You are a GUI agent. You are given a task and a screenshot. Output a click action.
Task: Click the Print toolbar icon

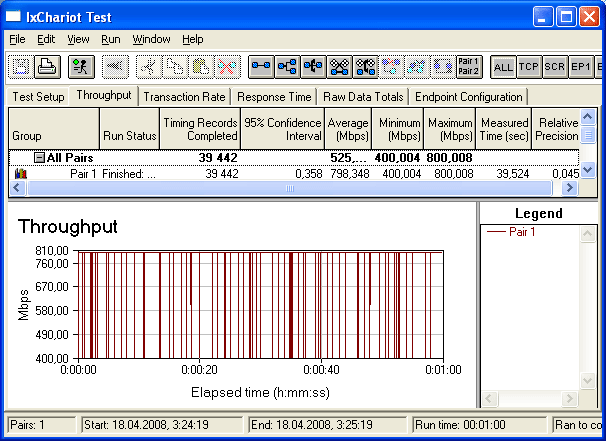tap(48, 66)
